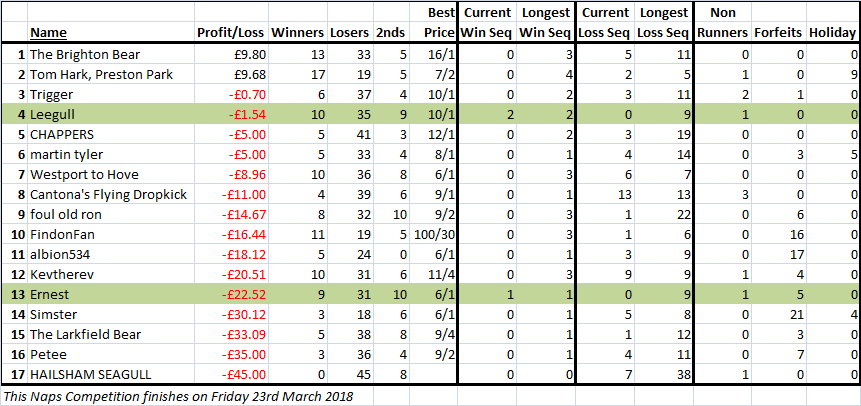The width and height of the screenshot is (861, 406).
Task: Click the Longest Loss Seq header
Action: (x=663, y=23)
